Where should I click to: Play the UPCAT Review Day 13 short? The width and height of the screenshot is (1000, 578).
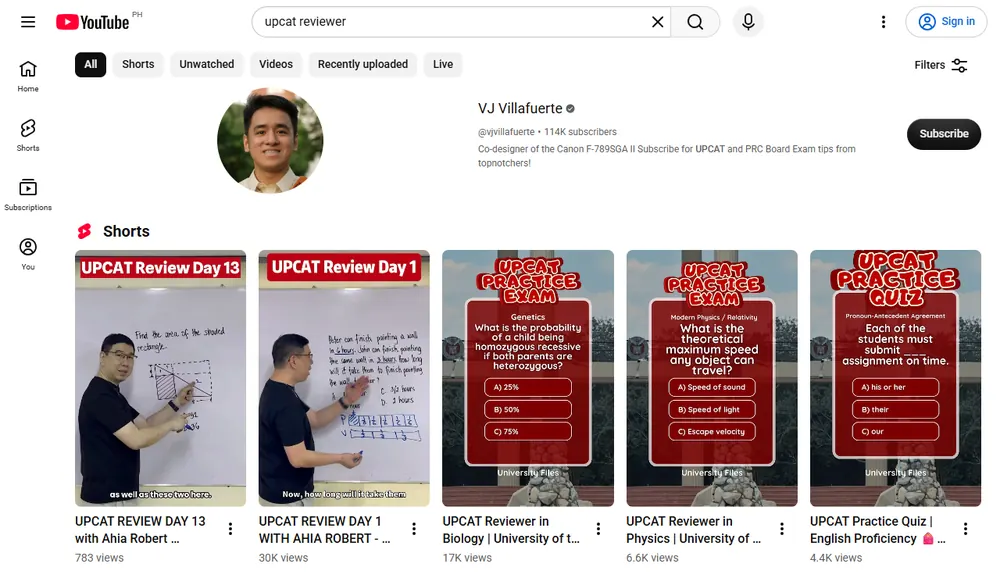tap(161, 378)
